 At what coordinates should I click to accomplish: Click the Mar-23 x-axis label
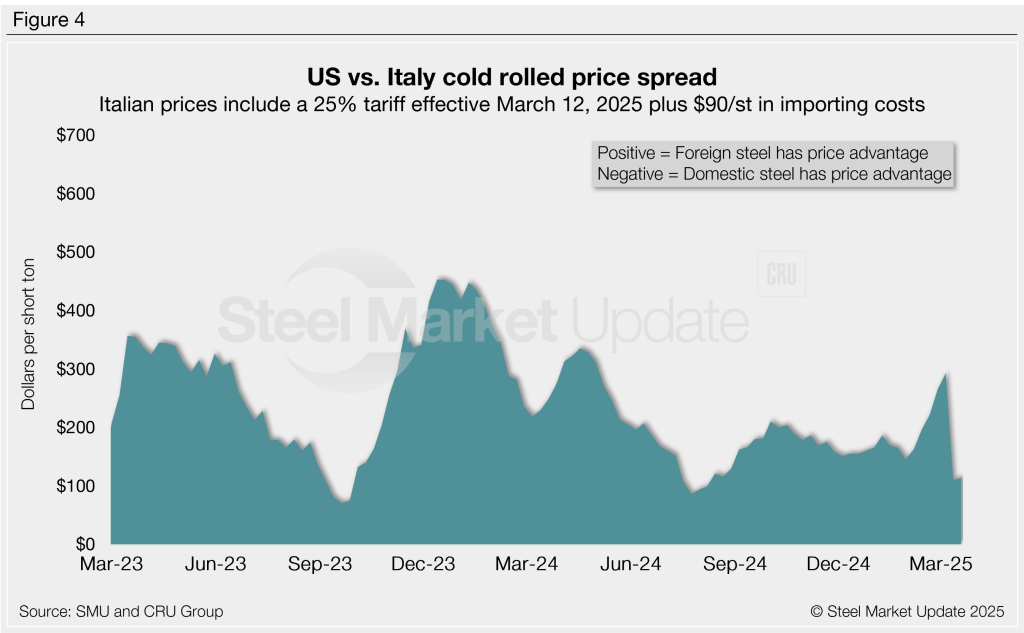coord(110,565)
